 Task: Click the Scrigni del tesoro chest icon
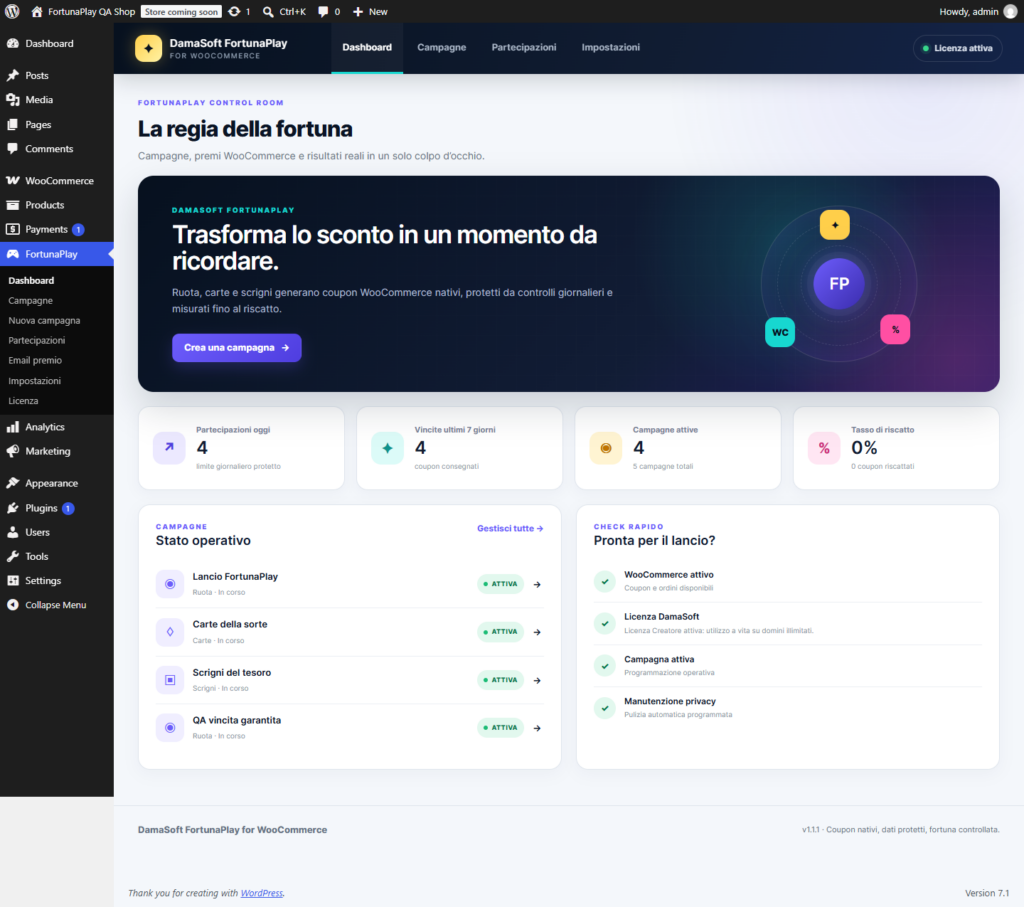170,680
